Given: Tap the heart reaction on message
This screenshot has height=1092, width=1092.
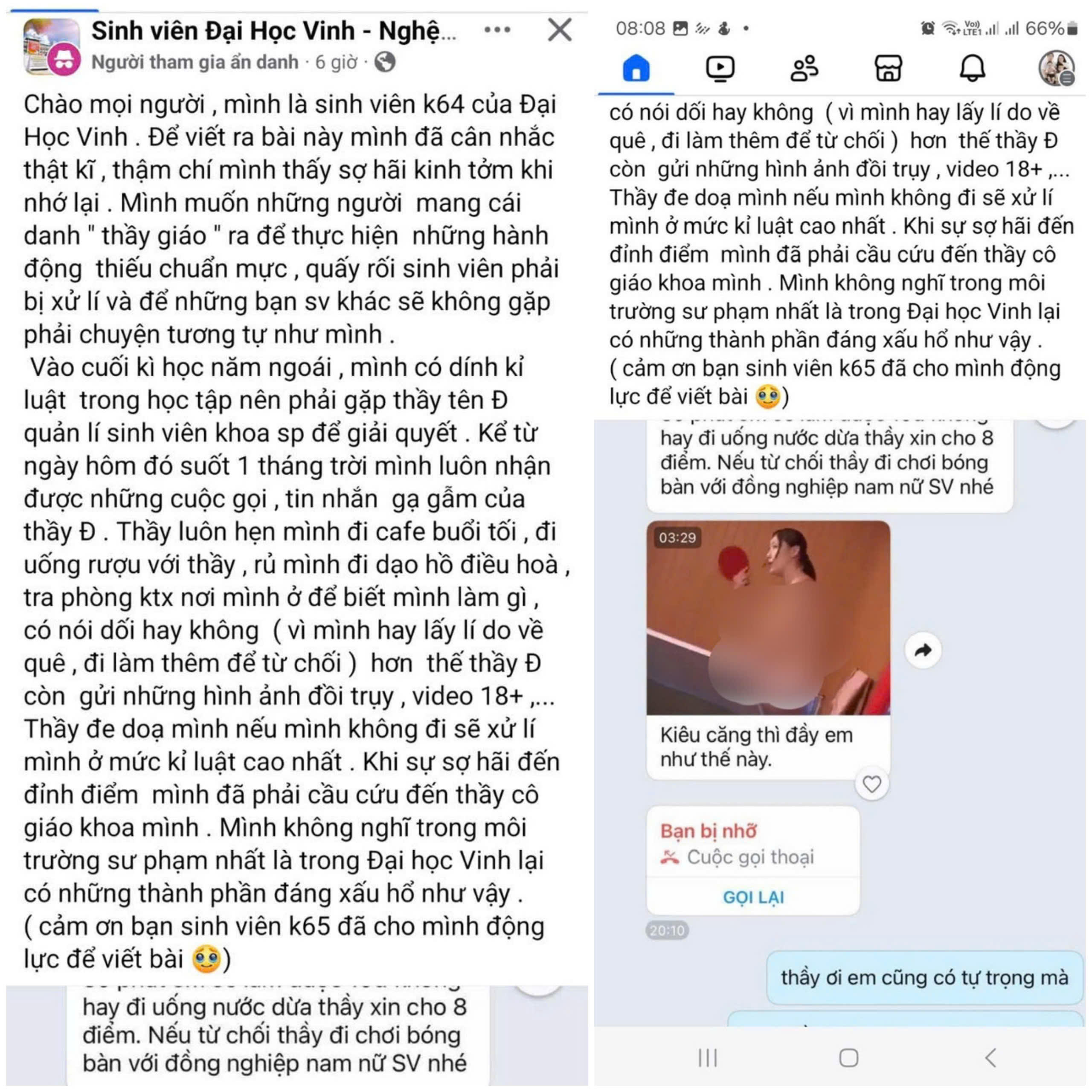Looking at the screenshot, I should point(871,784).
